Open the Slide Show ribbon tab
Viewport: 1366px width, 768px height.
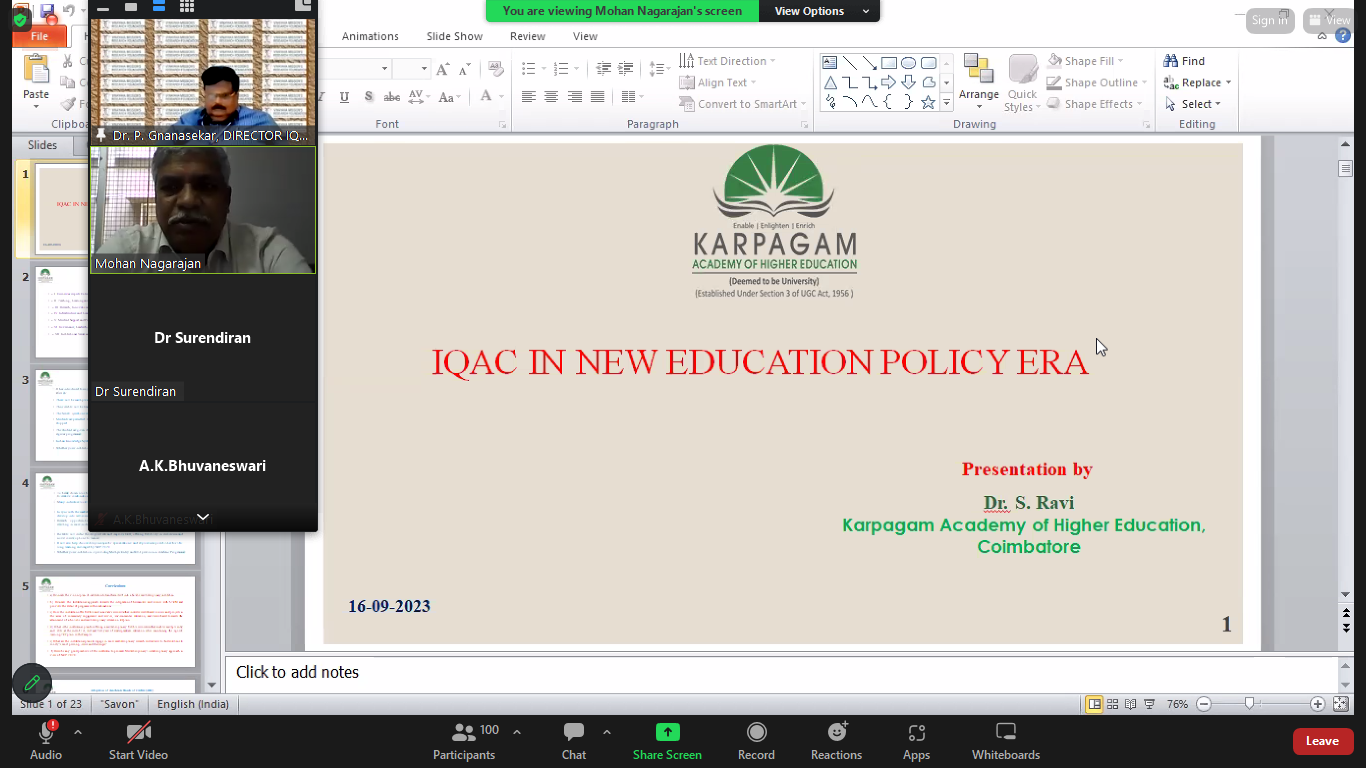click(455, 36)
